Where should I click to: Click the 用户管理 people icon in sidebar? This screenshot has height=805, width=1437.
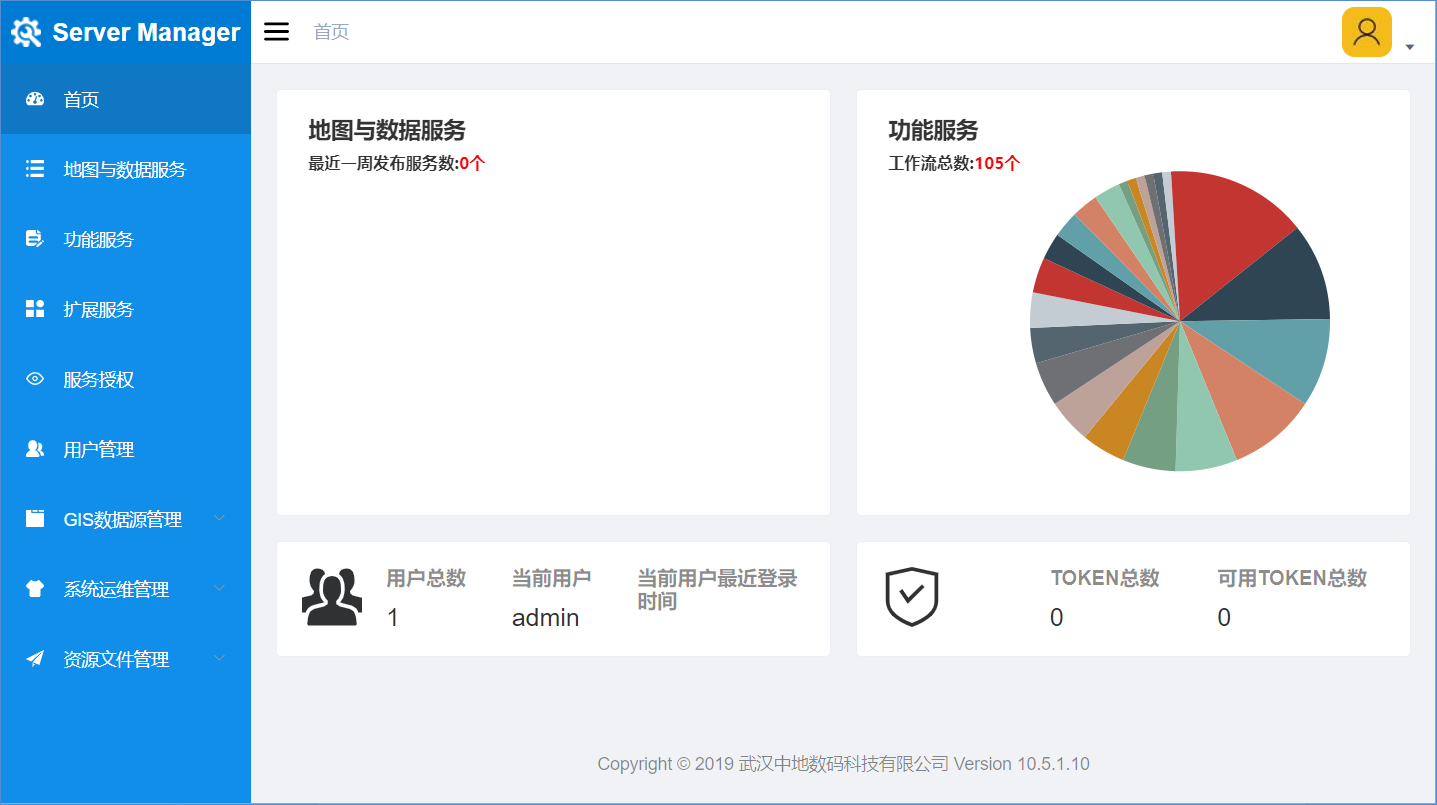tap(35, 449)
